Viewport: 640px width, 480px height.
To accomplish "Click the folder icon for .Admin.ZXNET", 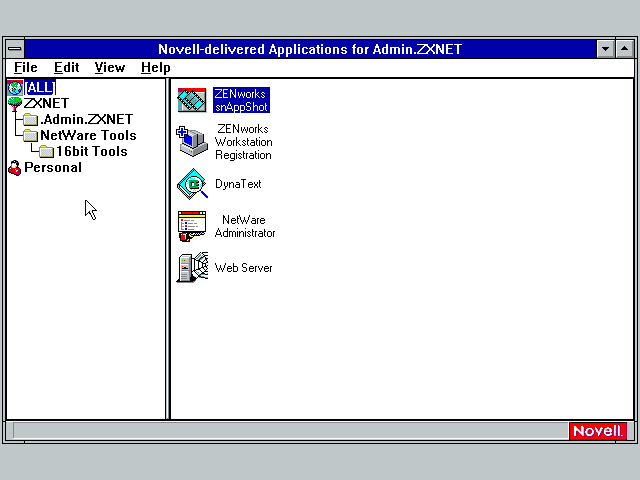I will click(31, 120).
